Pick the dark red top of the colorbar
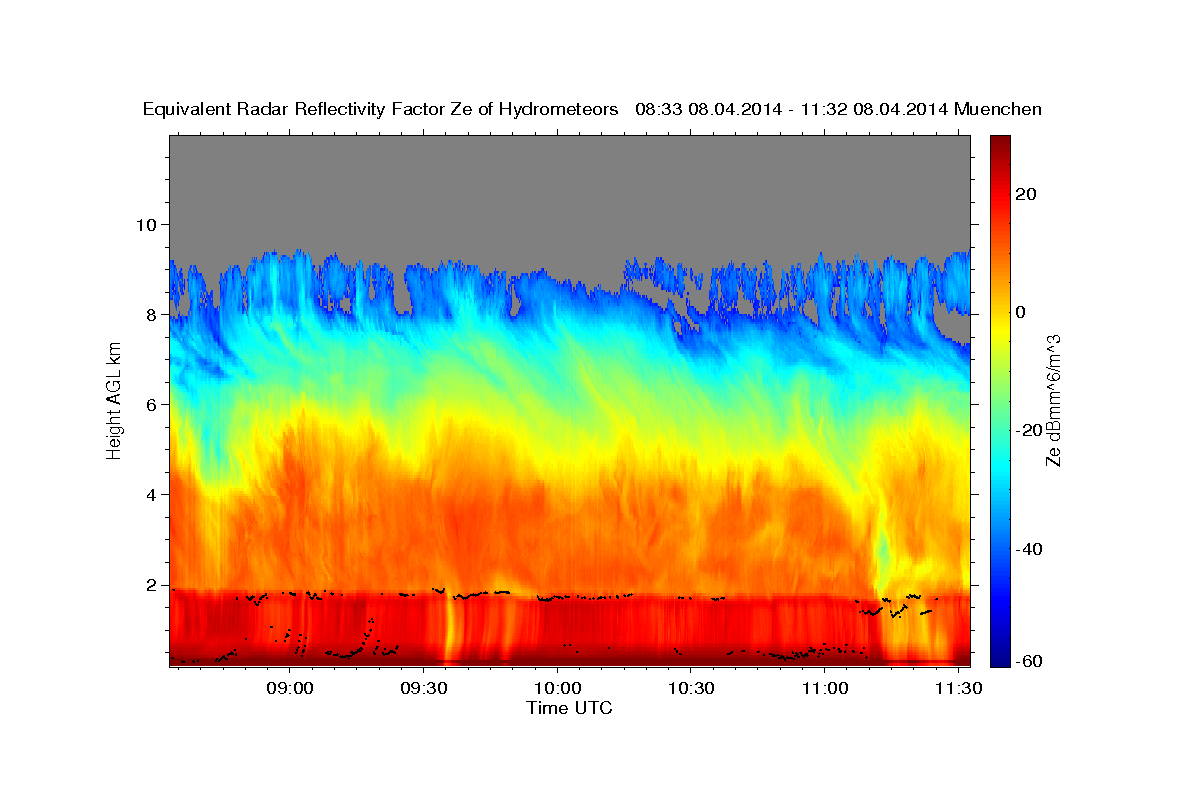This screenshot has height=800, width=1200. point(1000,142)
